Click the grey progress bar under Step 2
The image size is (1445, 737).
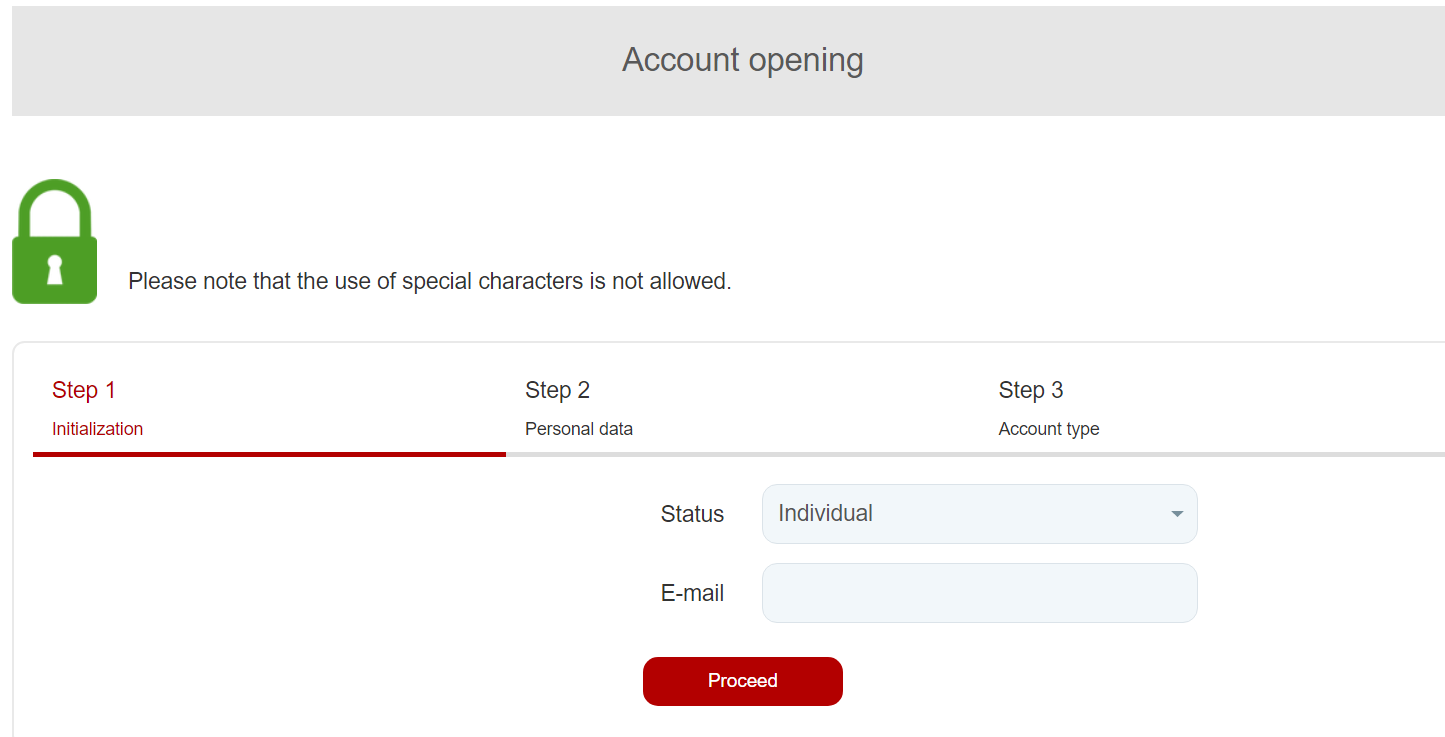click(x=742, y=454)
